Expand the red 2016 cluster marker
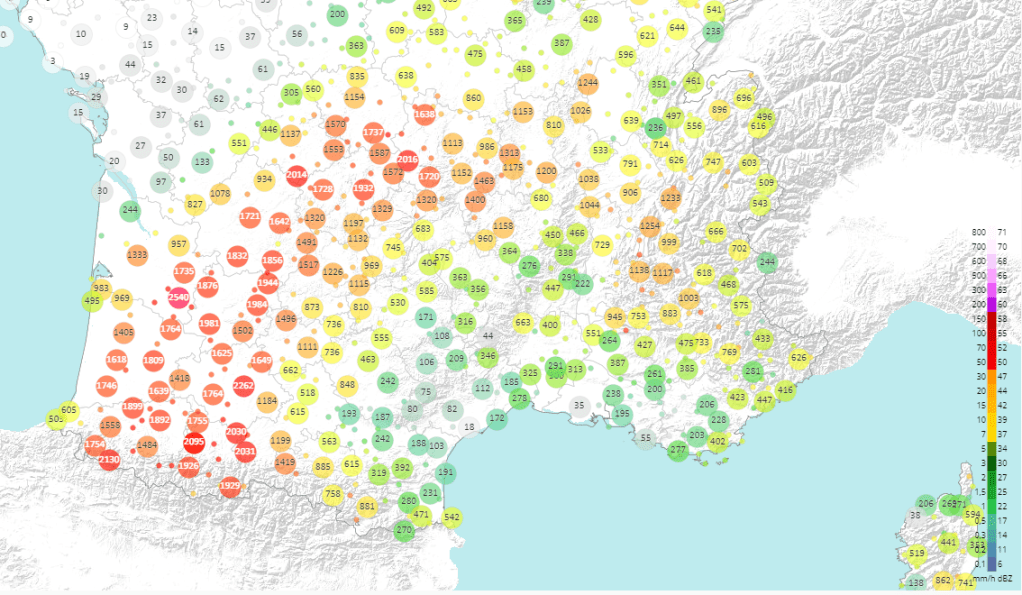1022x595 pixels. (x=407, y=159)
